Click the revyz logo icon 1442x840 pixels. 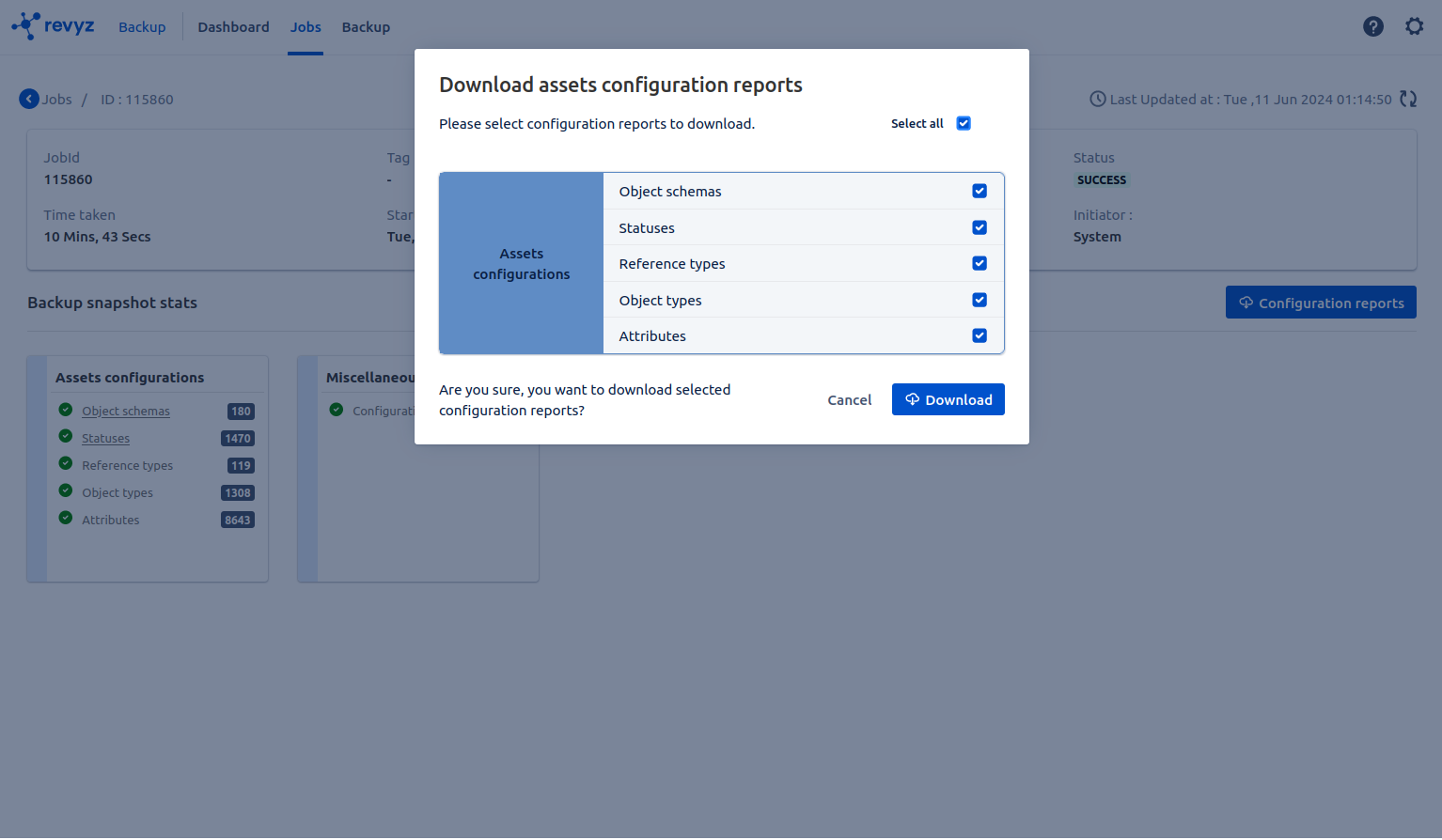26,25
